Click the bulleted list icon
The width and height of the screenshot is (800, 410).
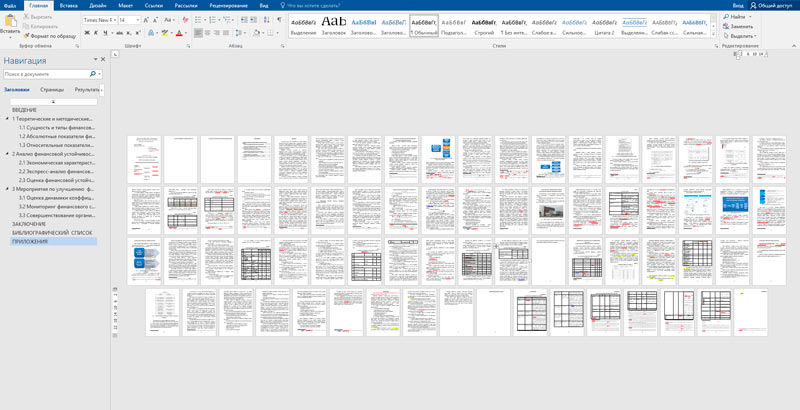(x=200, y=20)
